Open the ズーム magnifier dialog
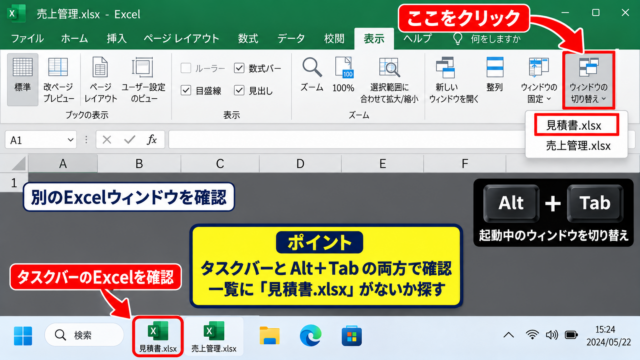The image size is (640, 360). point(312,75)
